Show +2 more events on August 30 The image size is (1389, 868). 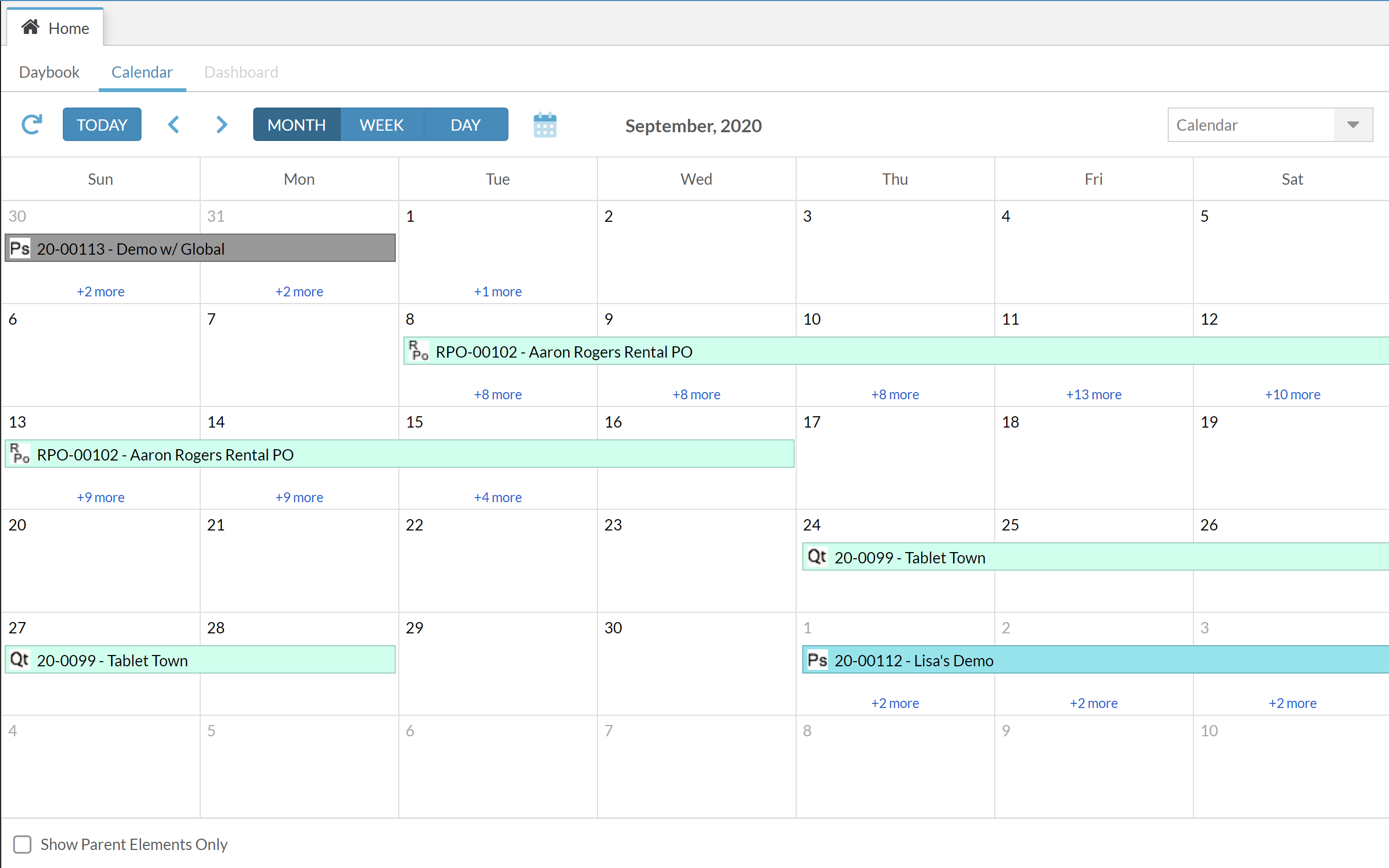(x=100, y=291)
